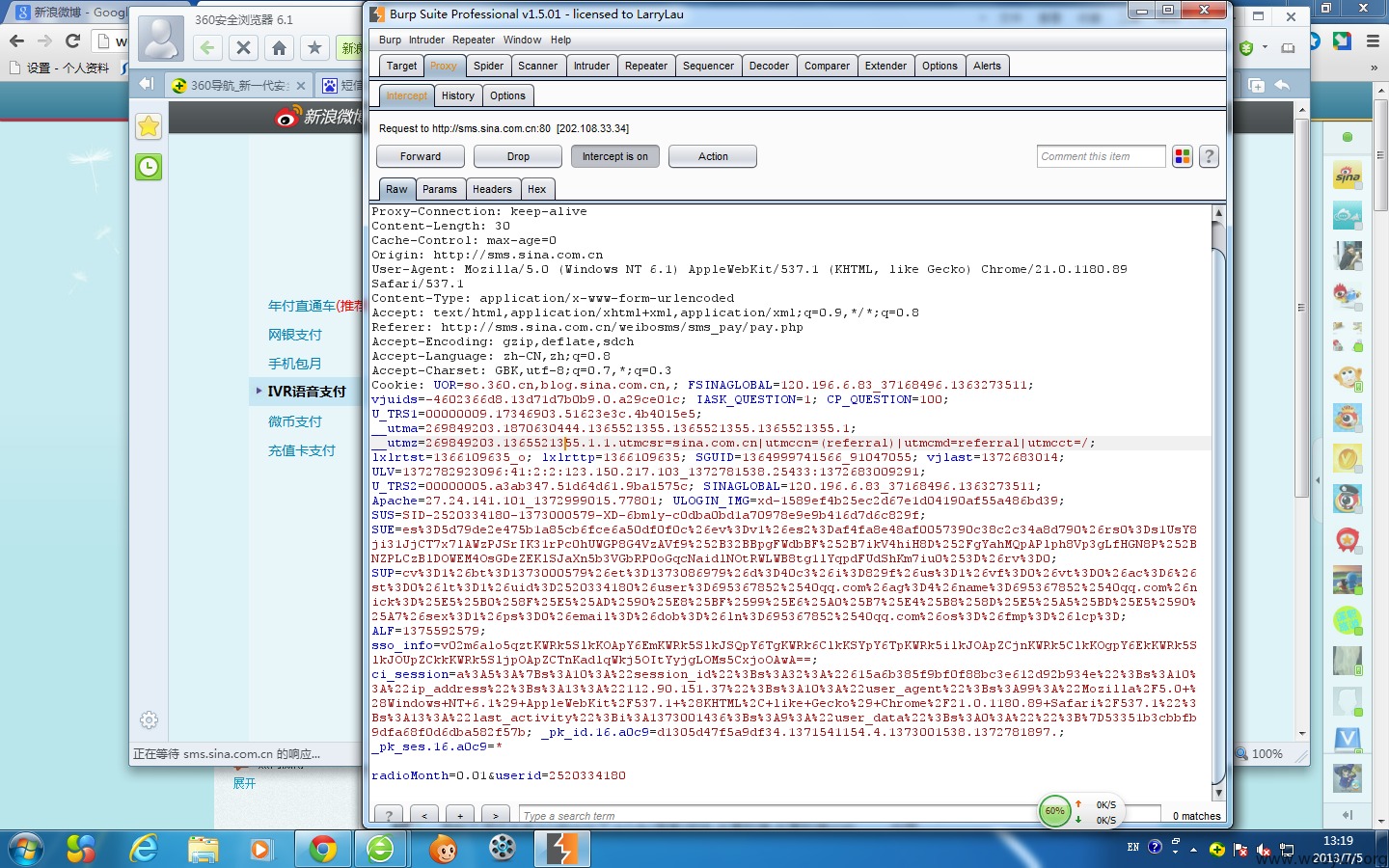Image resolution: width=1389 pixels, height=868 pixels.
Task: Select the Proxy Options sub-tab
Action: (507, 95)
